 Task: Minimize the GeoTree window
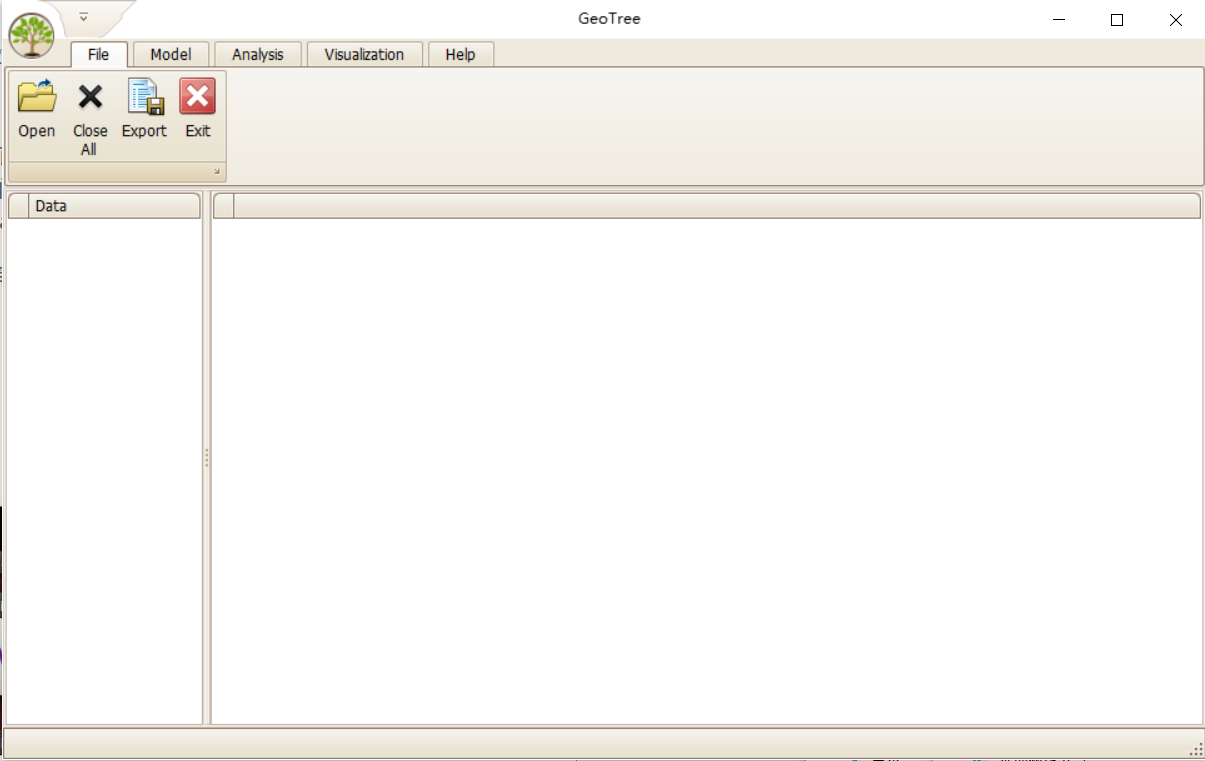pos(1058,20)
